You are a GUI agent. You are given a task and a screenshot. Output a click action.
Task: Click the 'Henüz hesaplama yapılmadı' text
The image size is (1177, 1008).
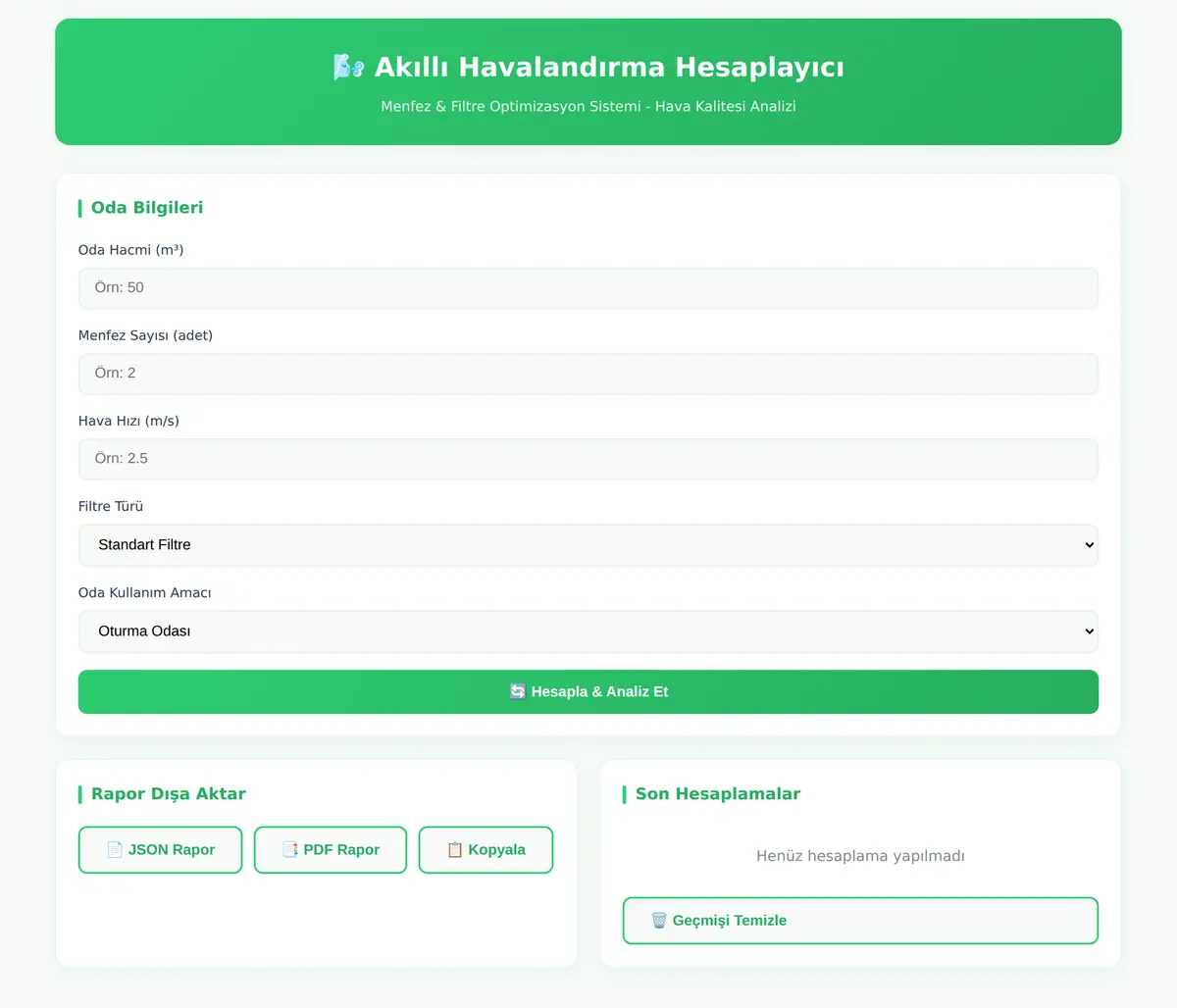coord(860,856)
